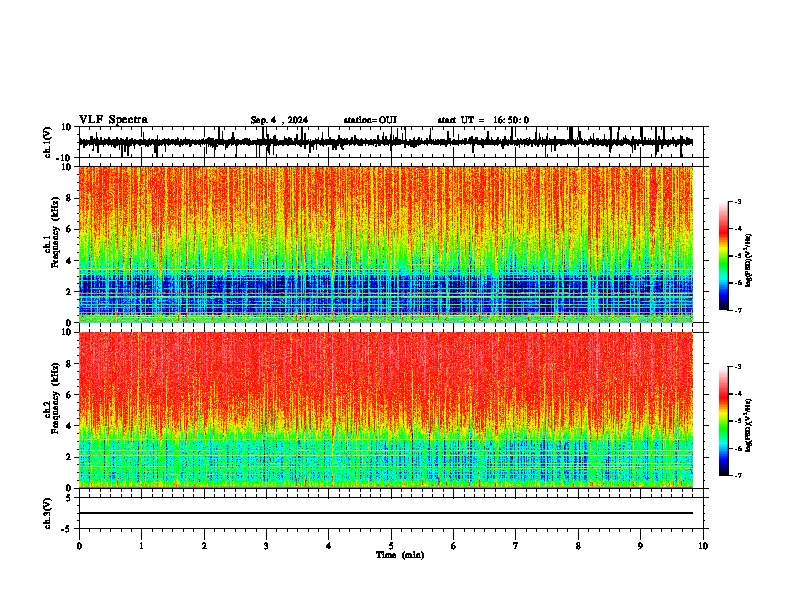Image resolution: width=792 pixels, height=612 pixels.
Task: Click the "5" tick of ch.3(V) axis
Action: click(69, 498)
